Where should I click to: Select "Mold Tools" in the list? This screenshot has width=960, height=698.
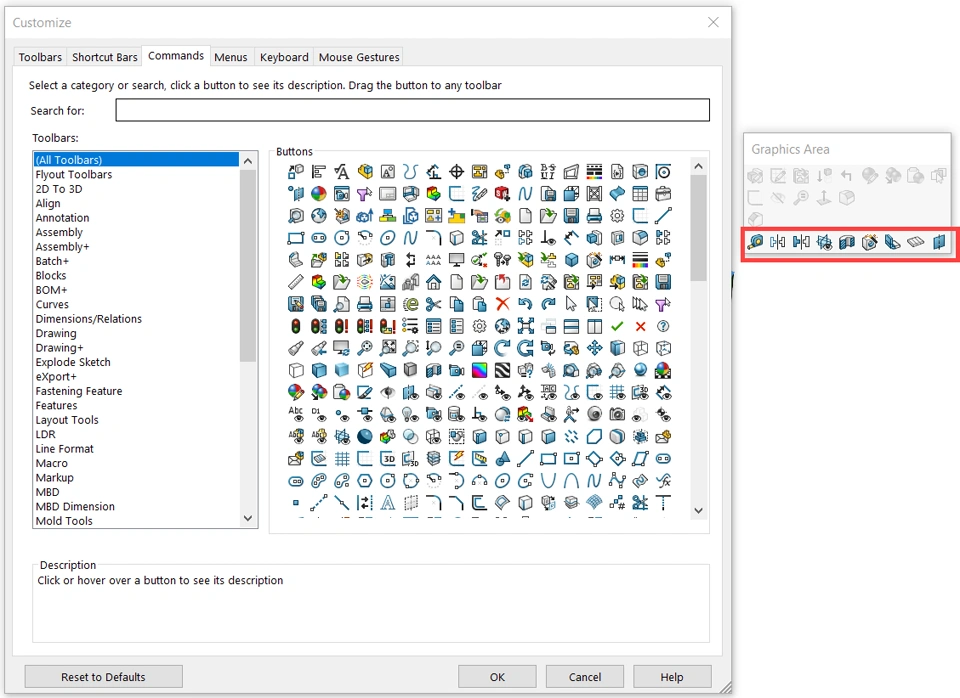pyautogui.click(x=64, y=521)
